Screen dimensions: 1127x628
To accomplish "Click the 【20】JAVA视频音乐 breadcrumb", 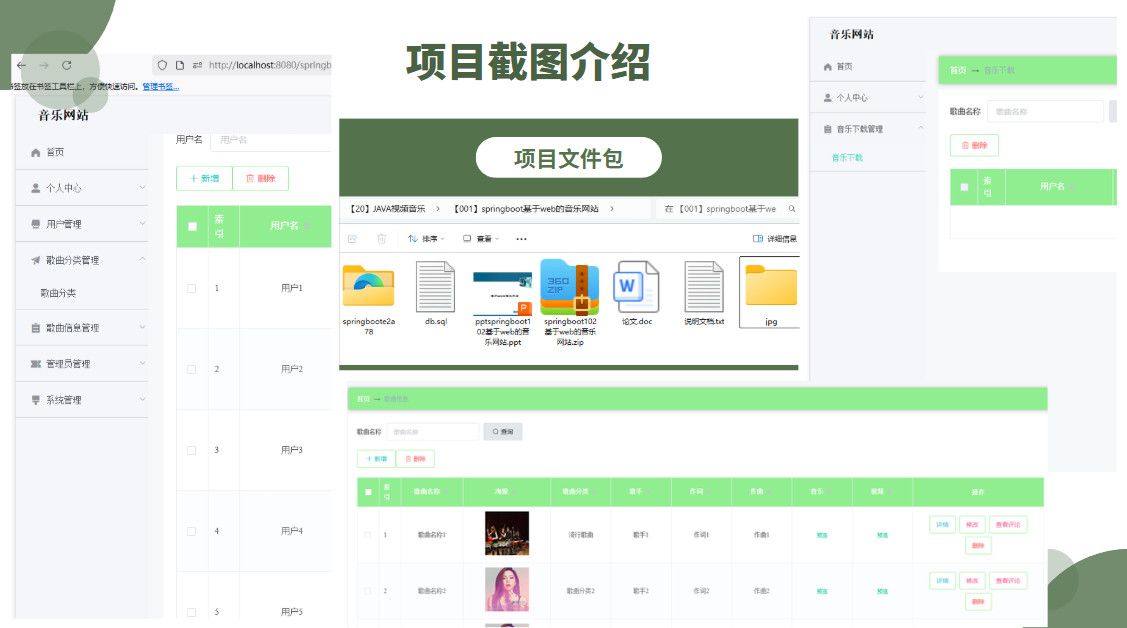I will click(387, 209).
